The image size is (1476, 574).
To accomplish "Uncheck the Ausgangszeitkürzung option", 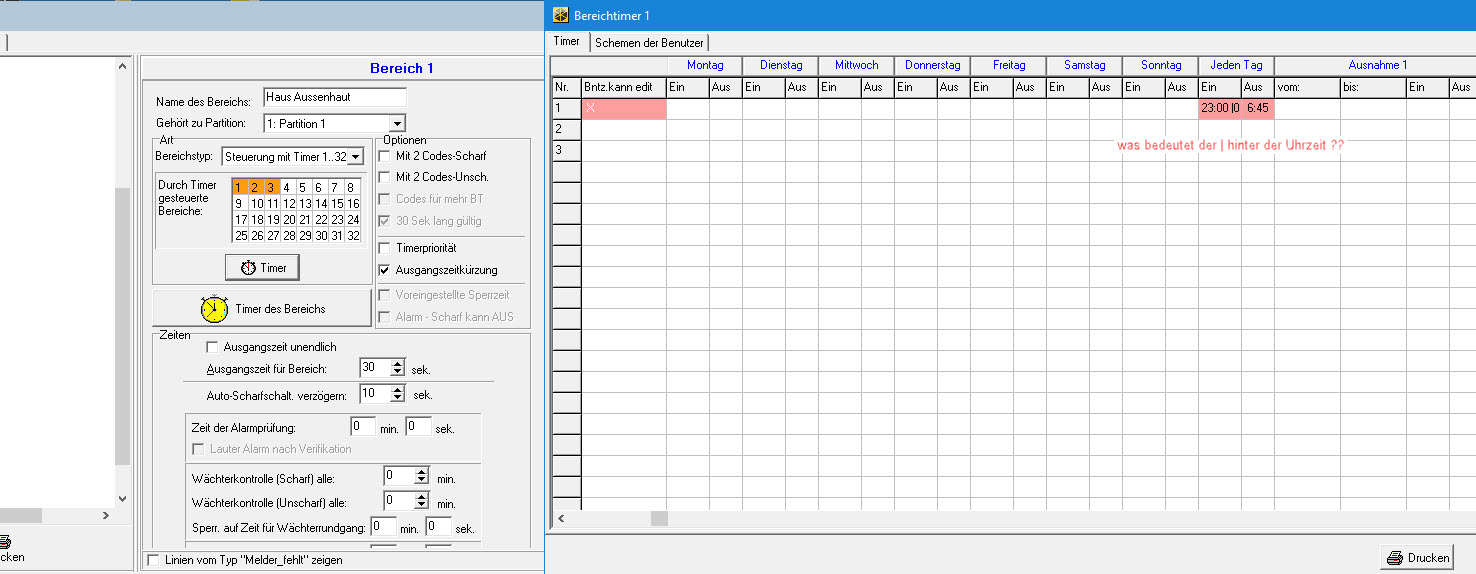I will click(x=385, y=270).
